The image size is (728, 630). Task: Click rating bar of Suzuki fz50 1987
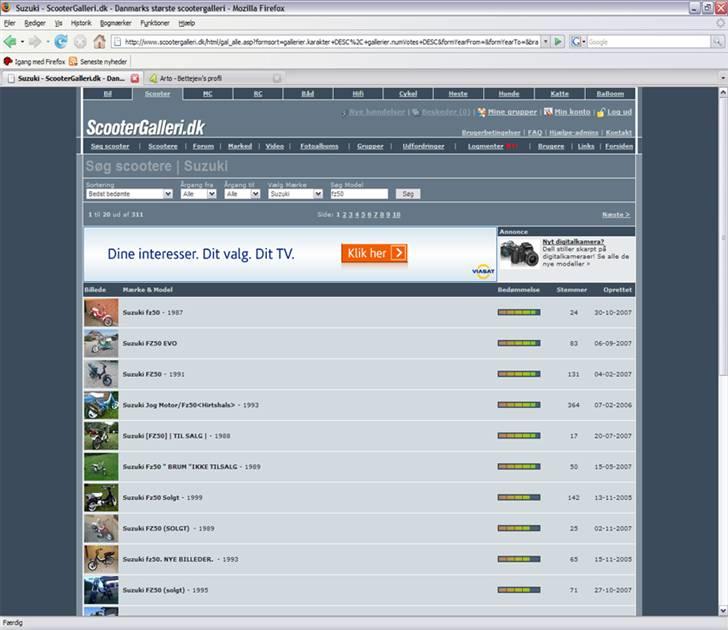(x=518, y=313)
